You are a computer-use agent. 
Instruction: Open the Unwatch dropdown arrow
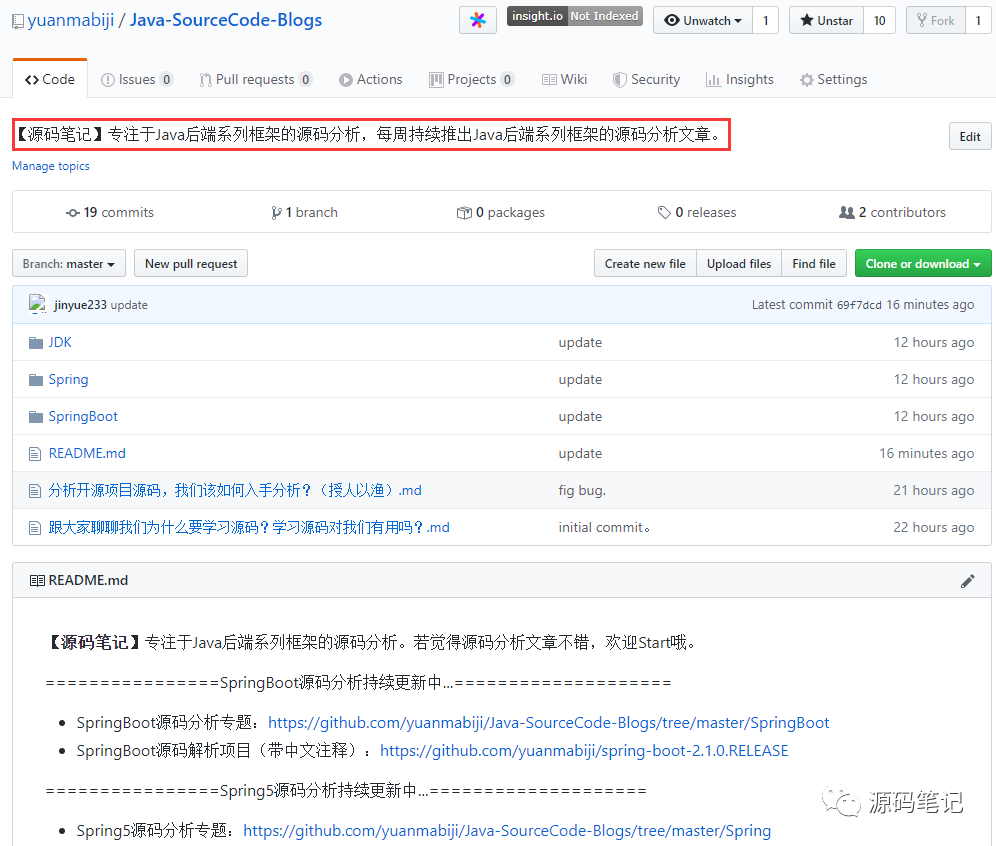[x=736, y=19]
